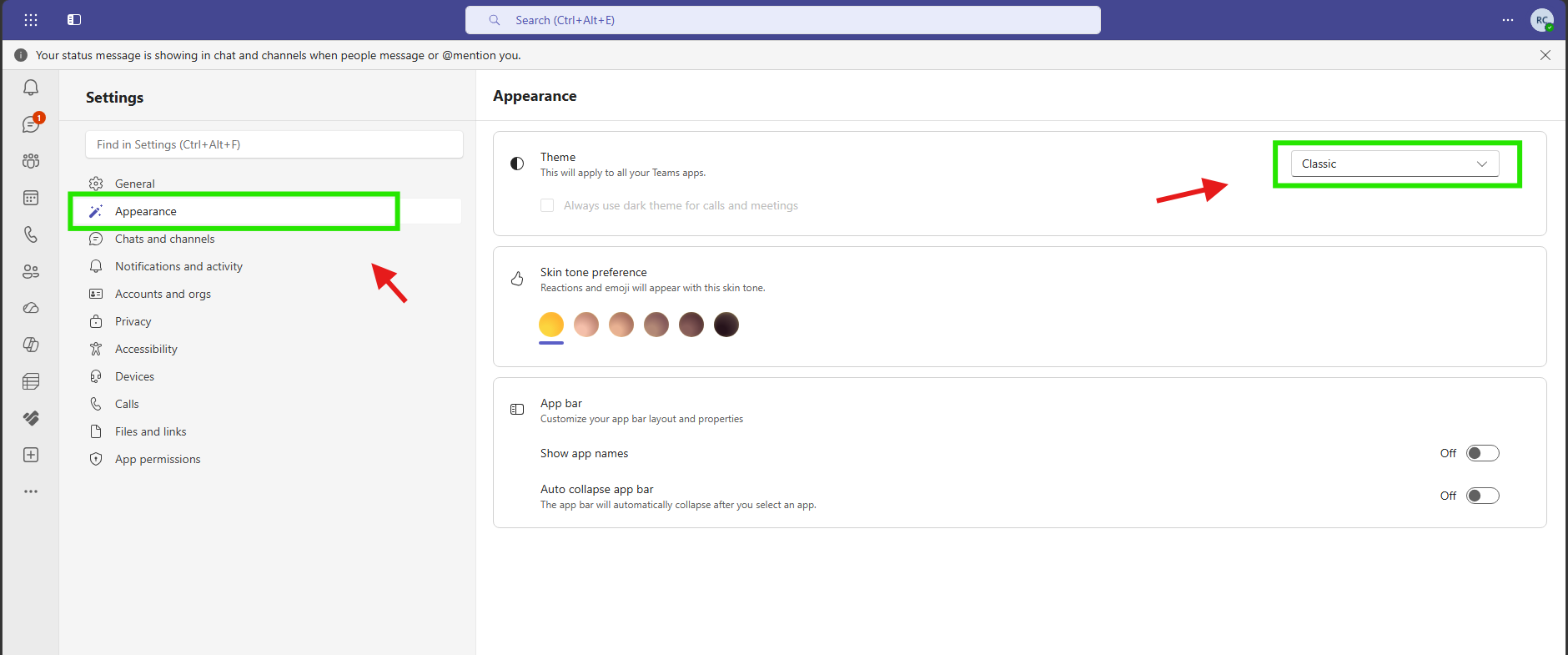This screenshot has width=1568, height=655.
Task: Select the medium-dark skin tone swatch
Action: [x=691, y=325]
